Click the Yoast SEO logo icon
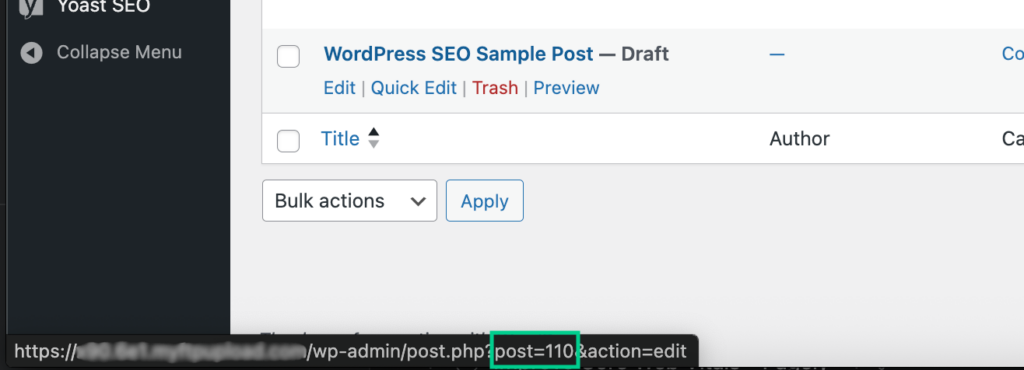1024x370 pixels. point(31,7)
